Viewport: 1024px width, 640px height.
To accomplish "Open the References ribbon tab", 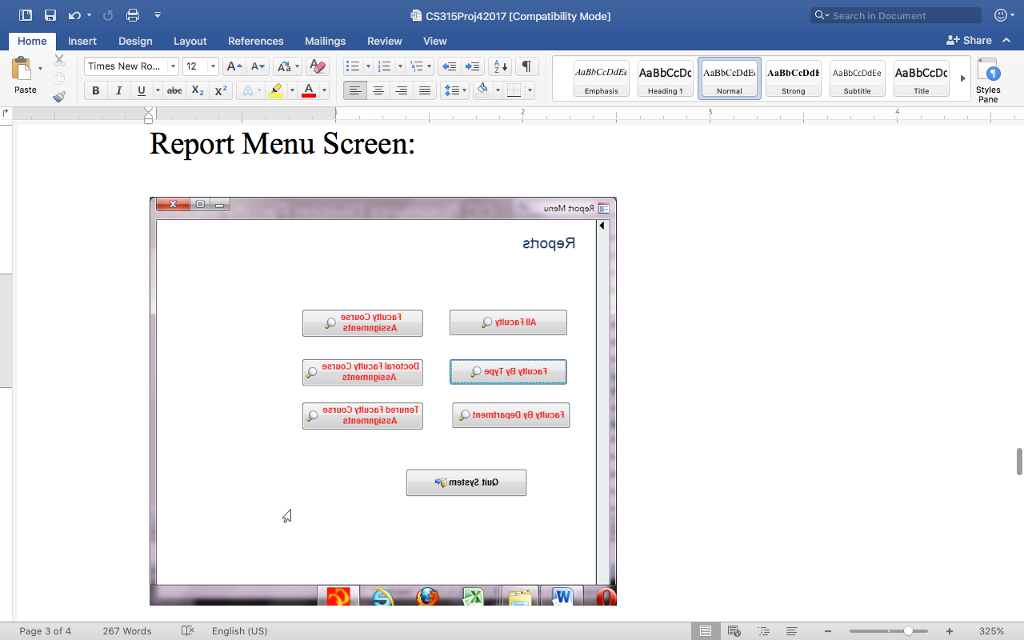I will [255, 41].
